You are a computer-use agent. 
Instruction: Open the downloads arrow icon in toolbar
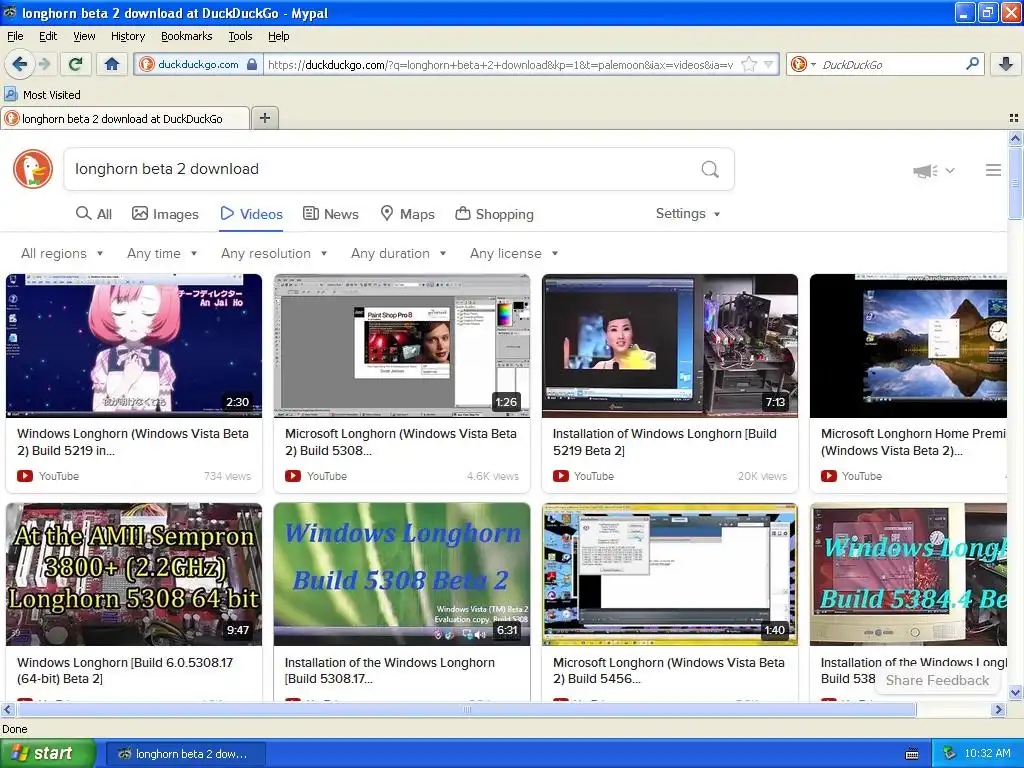[x=1006, y=64]
